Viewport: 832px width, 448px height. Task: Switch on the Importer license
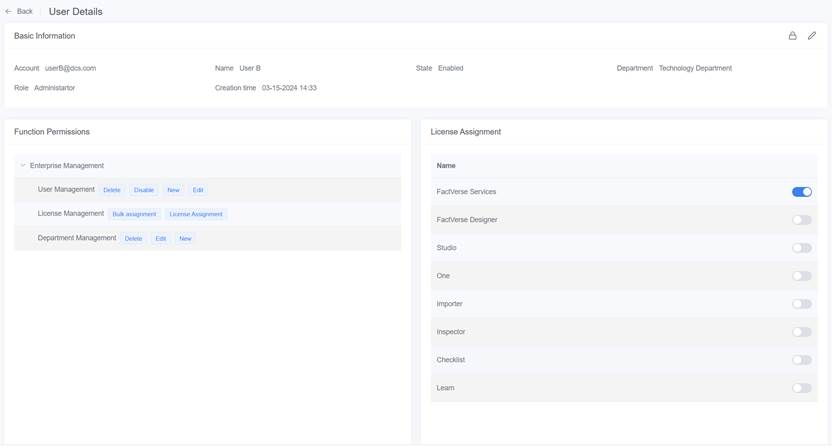[x=801, y=304]
